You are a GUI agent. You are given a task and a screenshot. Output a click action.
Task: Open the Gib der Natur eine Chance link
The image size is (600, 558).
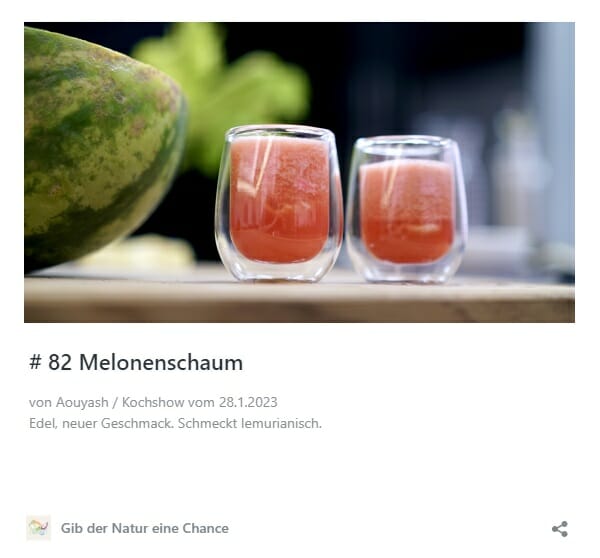[x=145, y=528]
